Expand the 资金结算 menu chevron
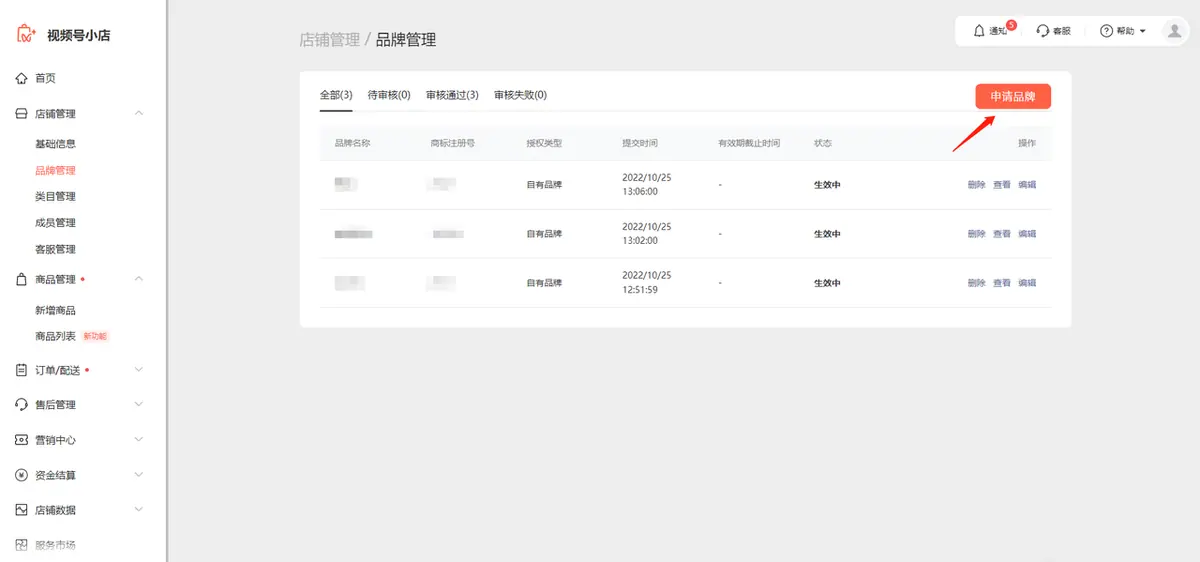Image resolution: width=1200 pixels, height=562 pixels. (x=139, y=474)
